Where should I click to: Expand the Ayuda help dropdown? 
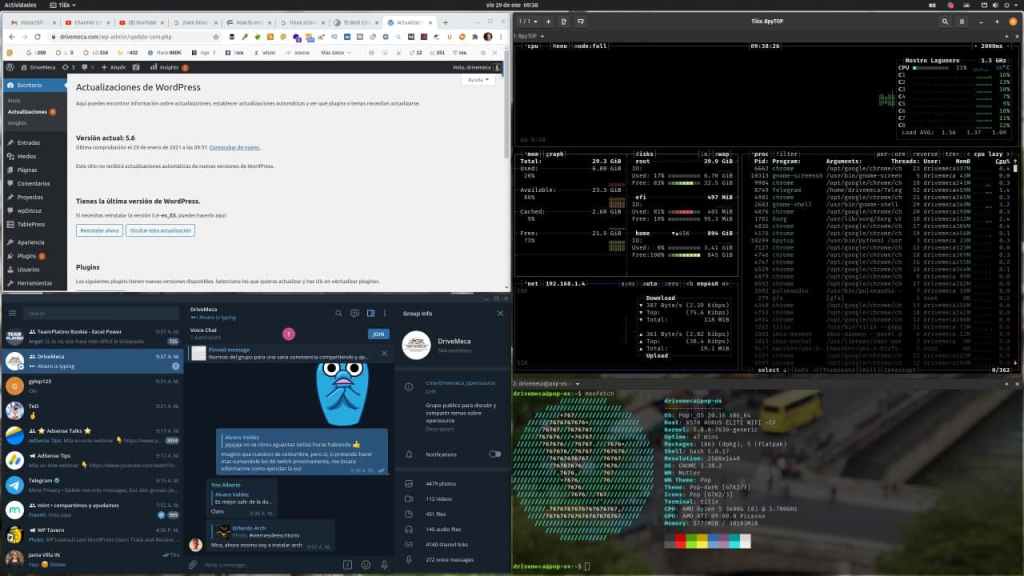coord(479,79)
